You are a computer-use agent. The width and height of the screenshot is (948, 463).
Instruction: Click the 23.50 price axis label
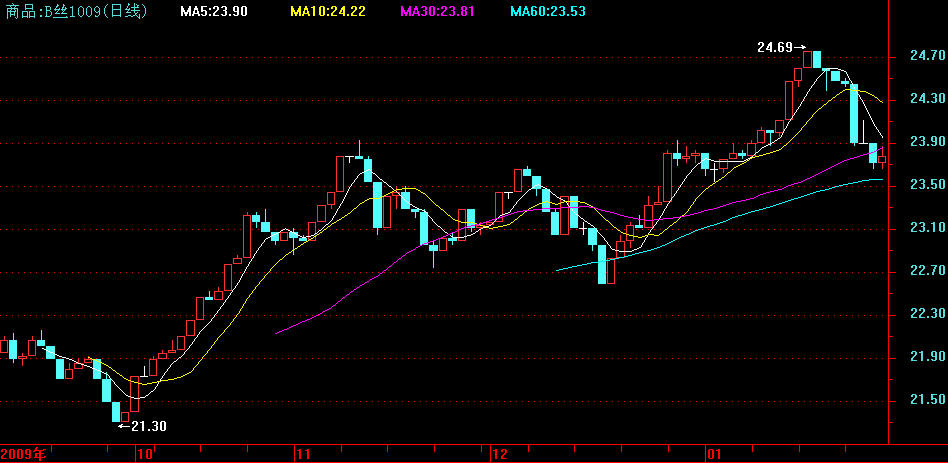tap(920, 186)
